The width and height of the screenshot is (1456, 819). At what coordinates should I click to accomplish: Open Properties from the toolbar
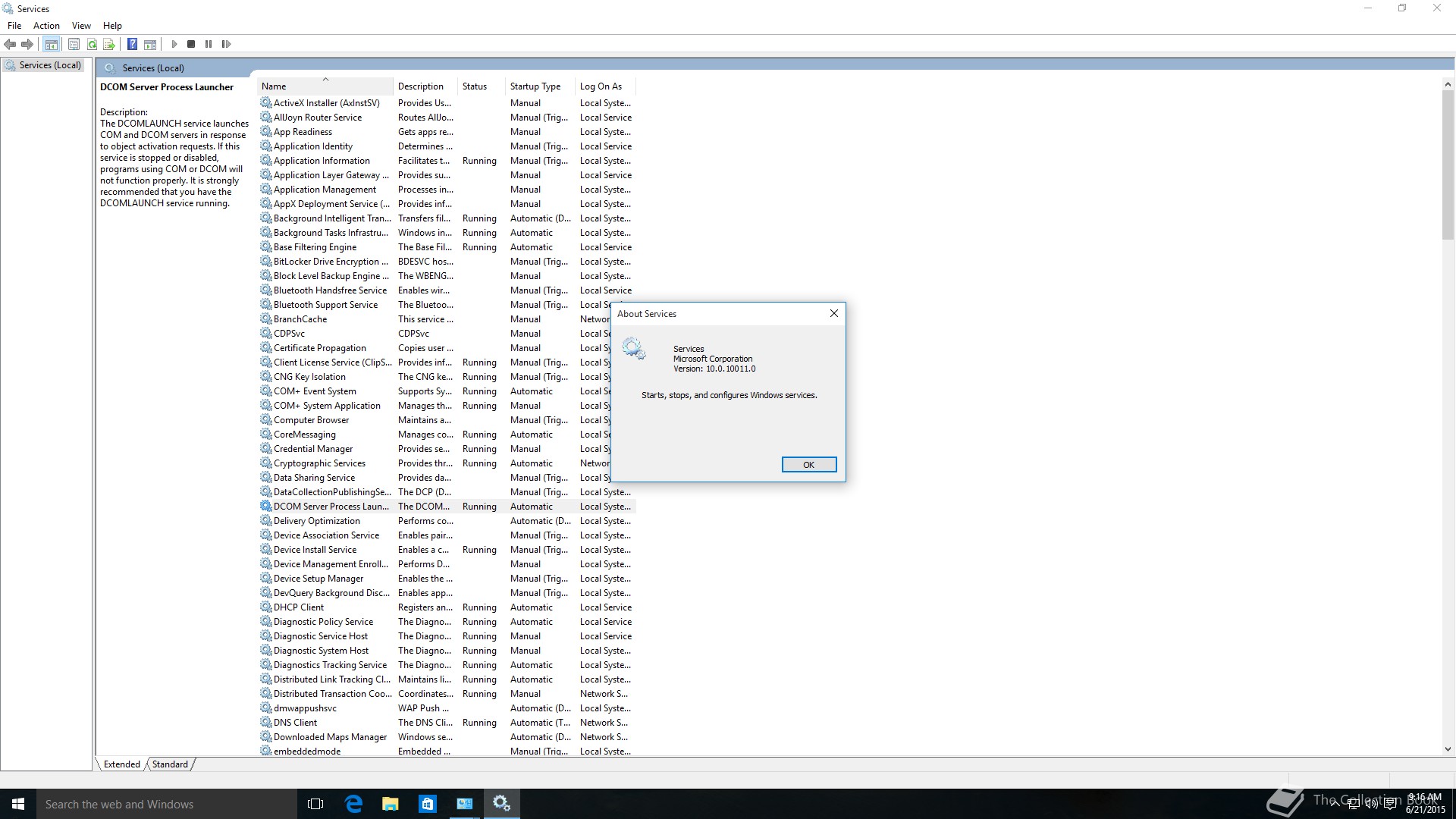coord(74,44)
